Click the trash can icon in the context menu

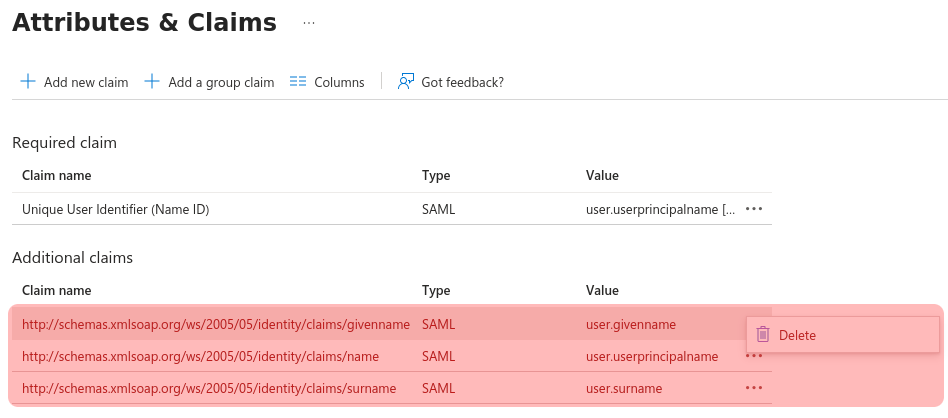[763, 335]
